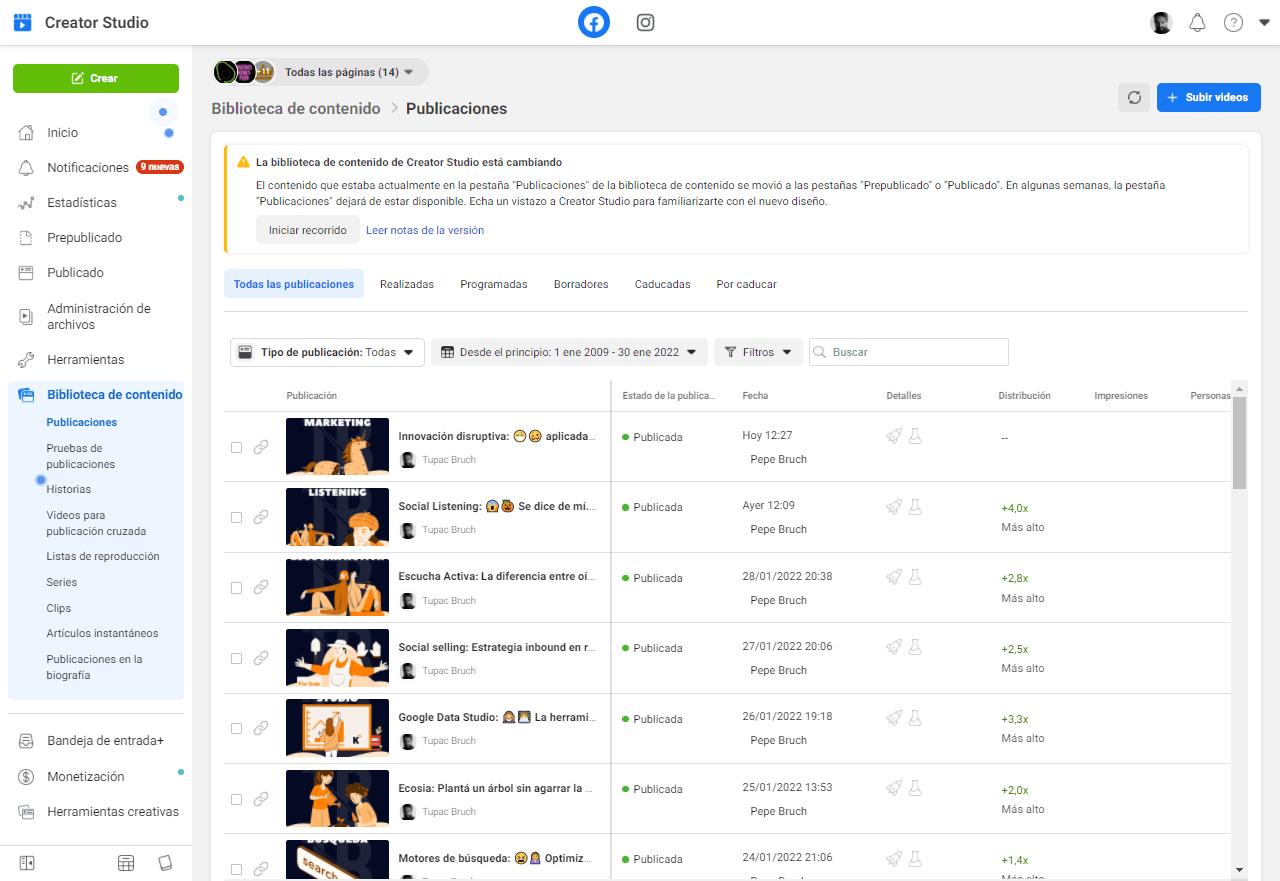Switch to Instagram via header icon
Image resolution: width=1280 pixels, height=881 pixels.
(x=645, y=22)
